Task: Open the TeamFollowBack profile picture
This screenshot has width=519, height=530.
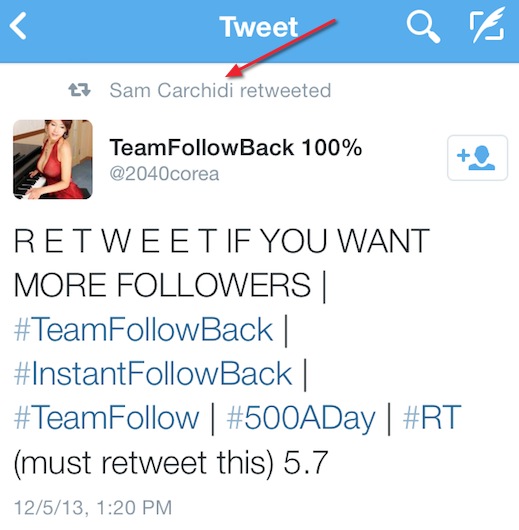Action: [53, 159]
